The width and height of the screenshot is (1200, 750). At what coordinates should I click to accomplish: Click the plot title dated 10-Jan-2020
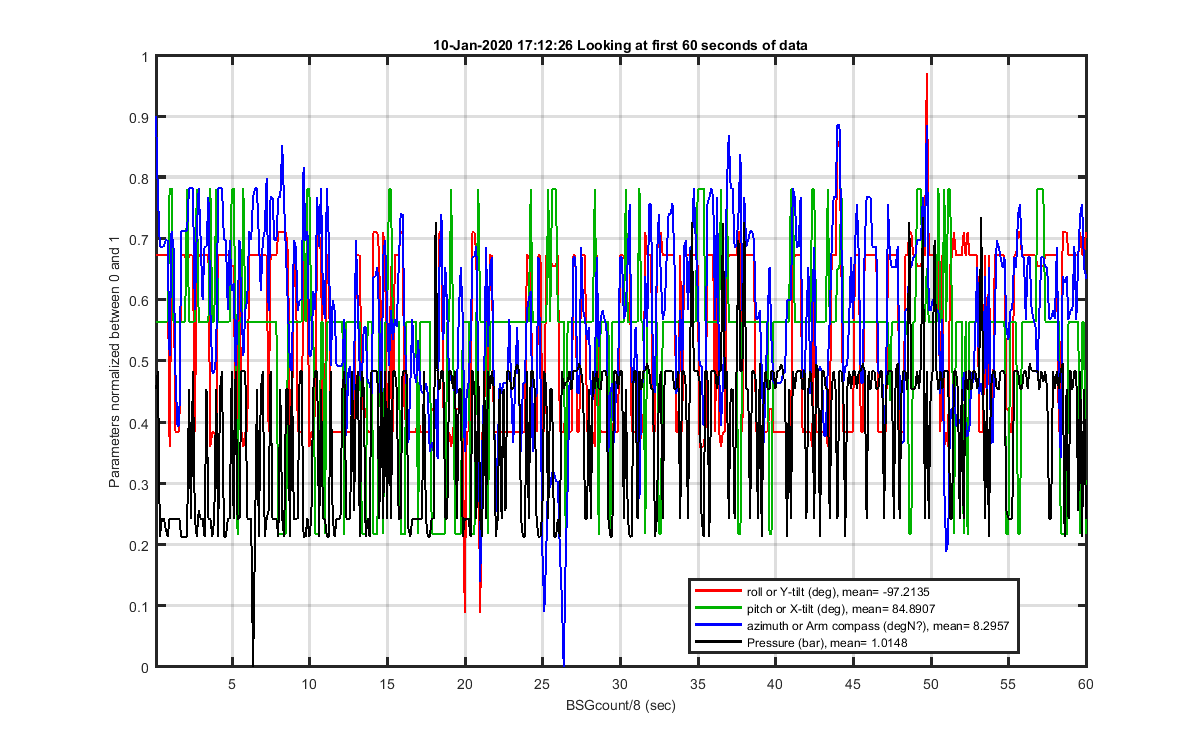pyautogui.click(x=620, y=45)
